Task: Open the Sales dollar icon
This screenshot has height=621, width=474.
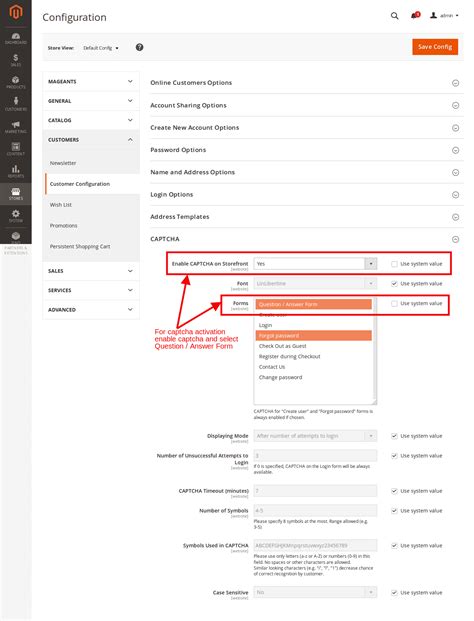Action: [x=15, y=60]
